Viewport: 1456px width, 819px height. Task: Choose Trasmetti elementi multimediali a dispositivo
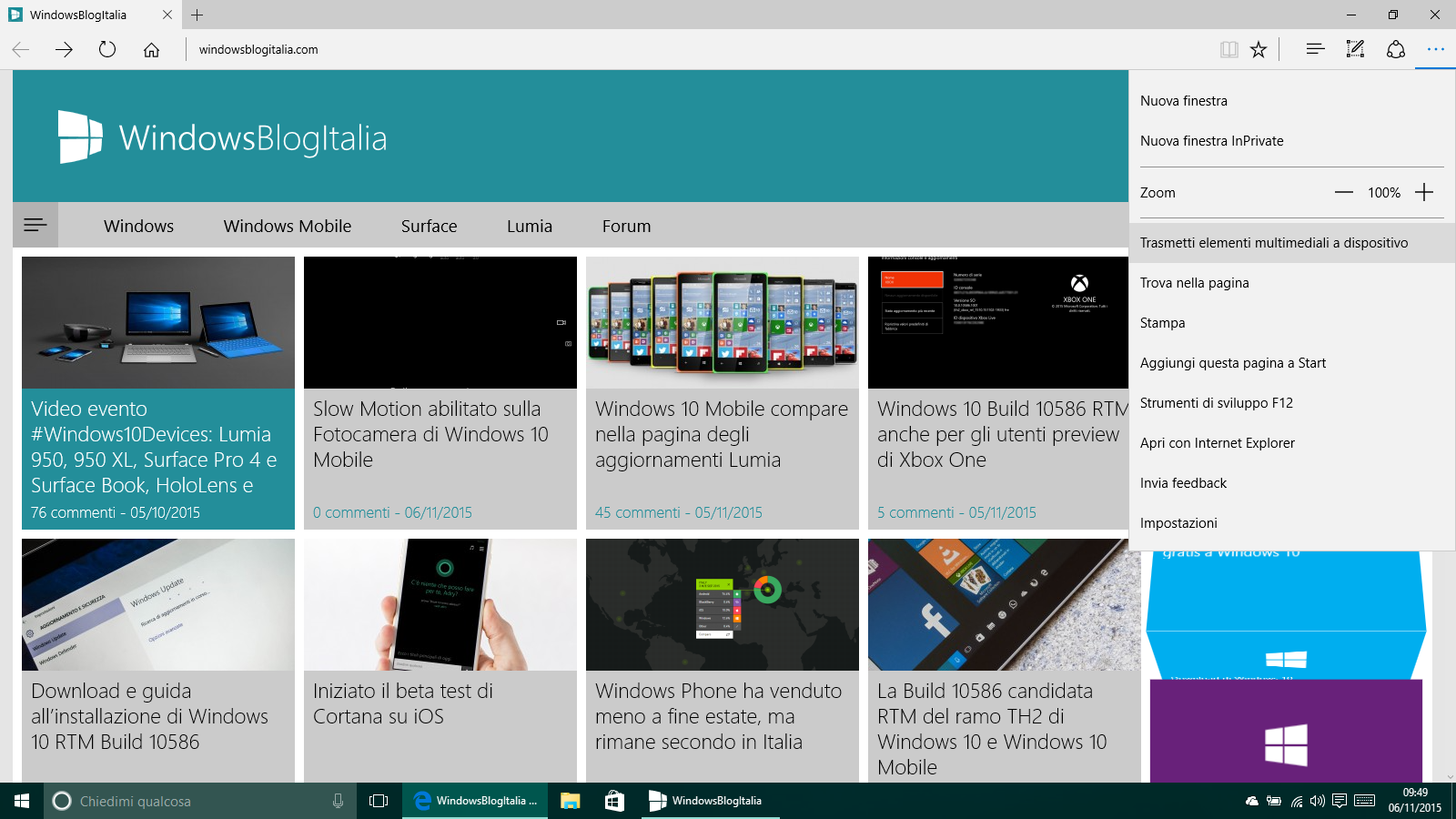tap(1292, 243)
